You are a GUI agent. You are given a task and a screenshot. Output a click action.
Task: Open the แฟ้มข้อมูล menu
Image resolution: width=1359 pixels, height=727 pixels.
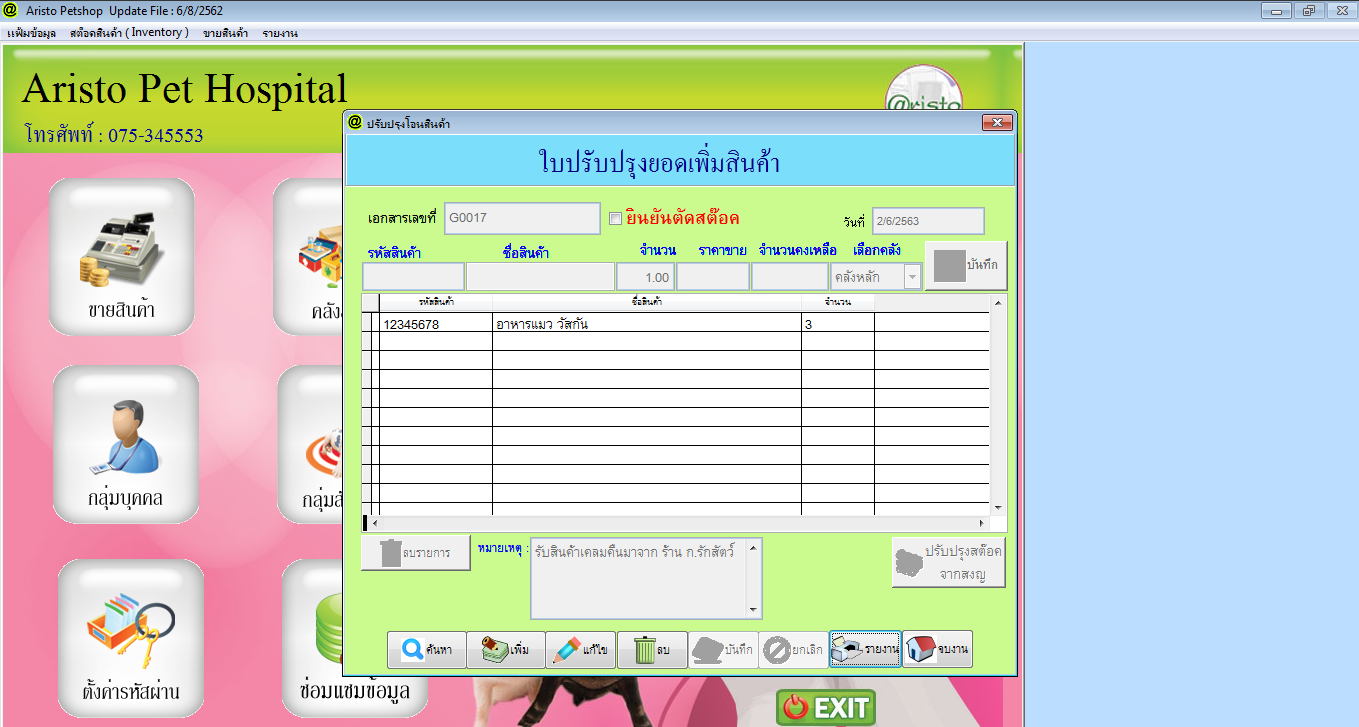pos(31,33)
